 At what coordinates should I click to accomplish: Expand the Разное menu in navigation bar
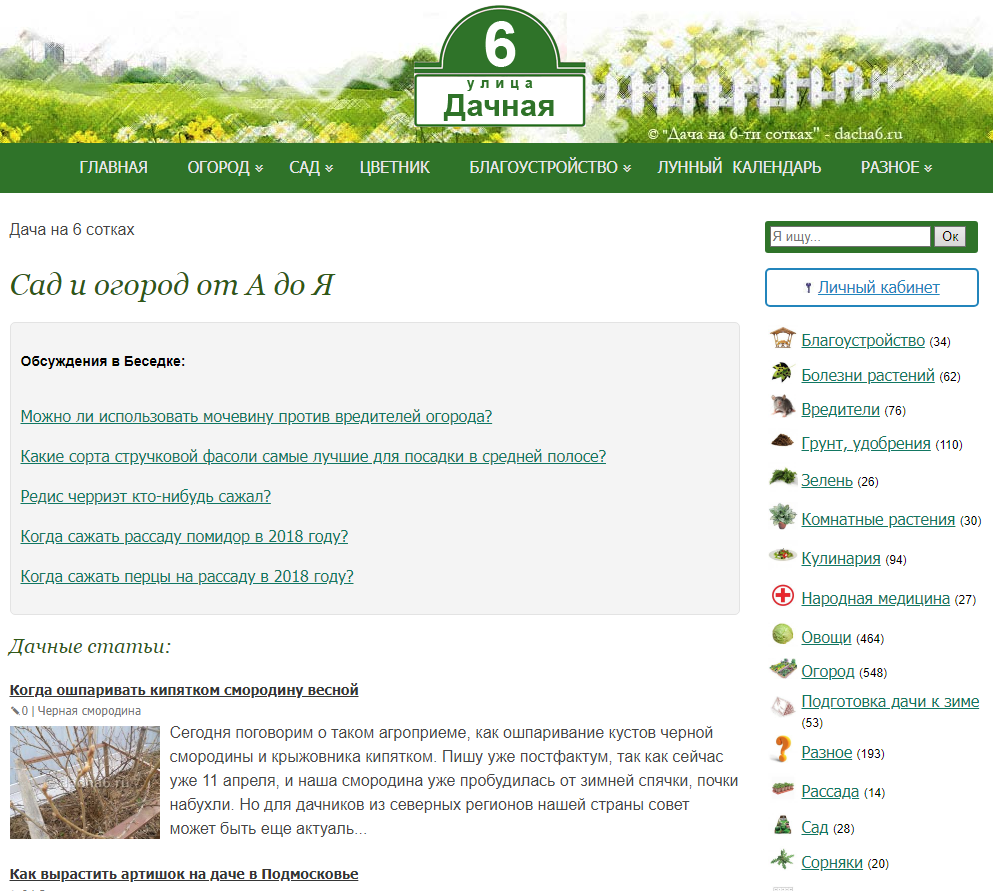[x=896, y=168]
